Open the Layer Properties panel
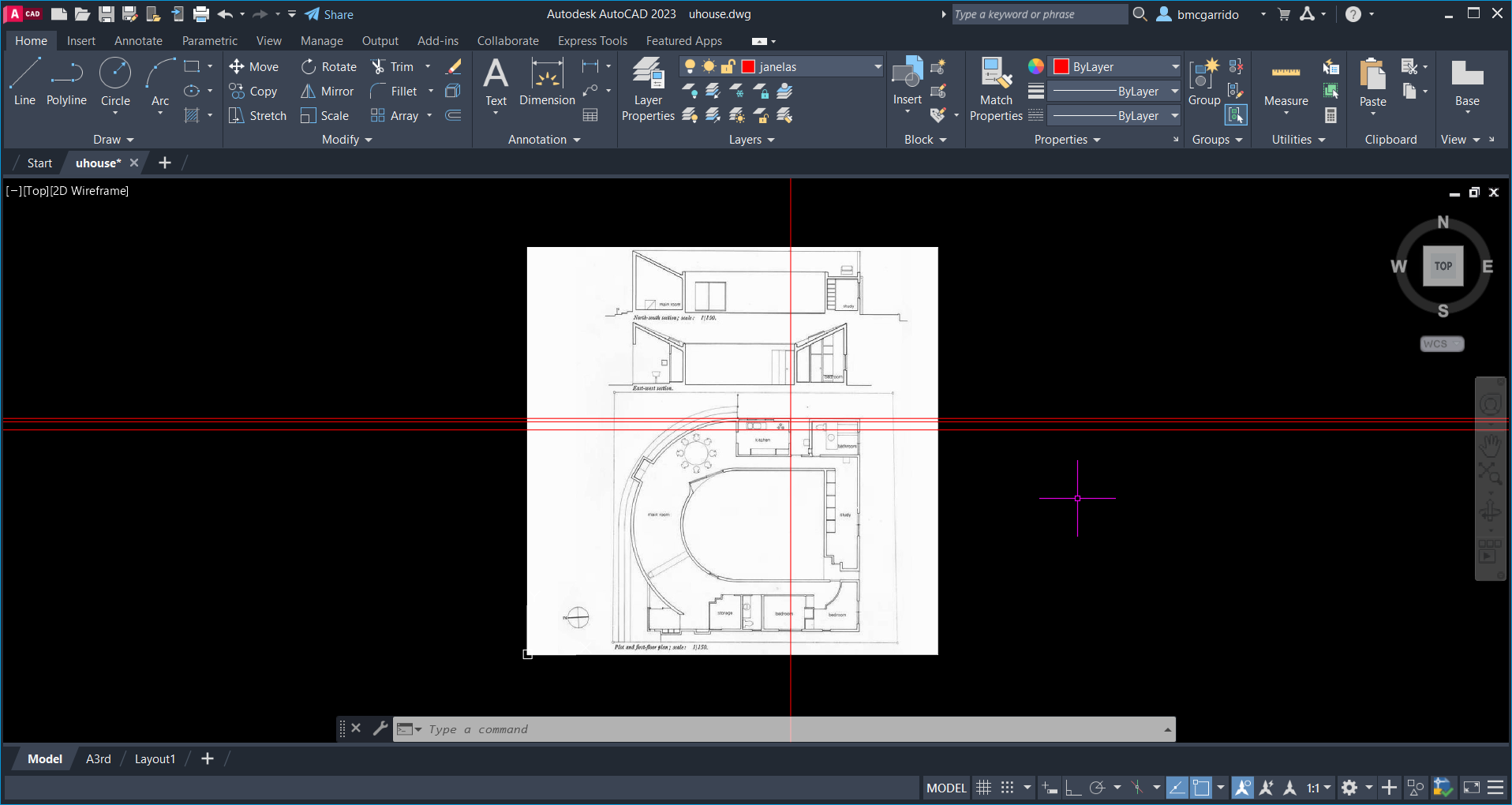1512x805 pixels. [648, 90]
